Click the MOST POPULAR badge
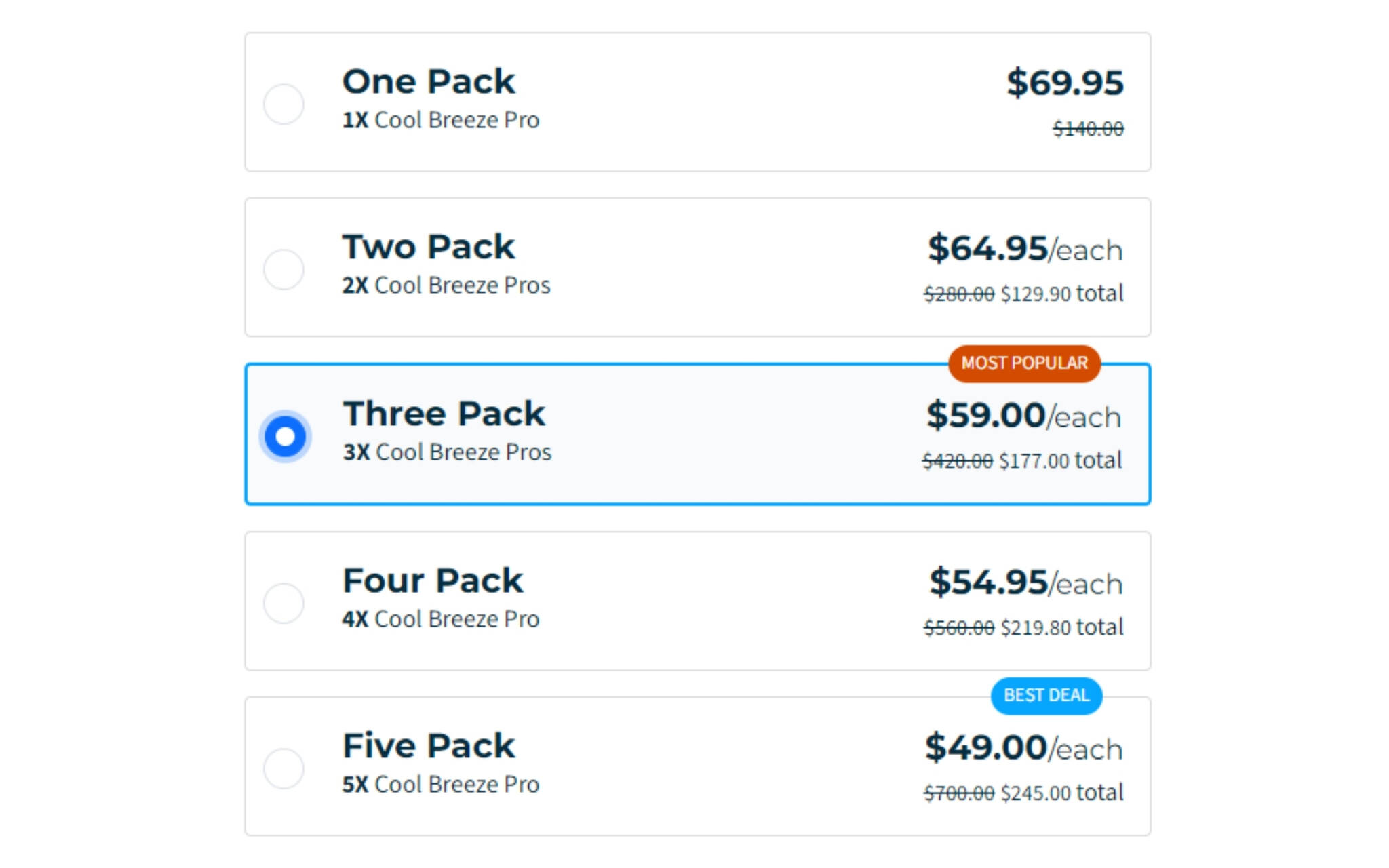The image size is (1389, 868). (x=1024, y=363)
